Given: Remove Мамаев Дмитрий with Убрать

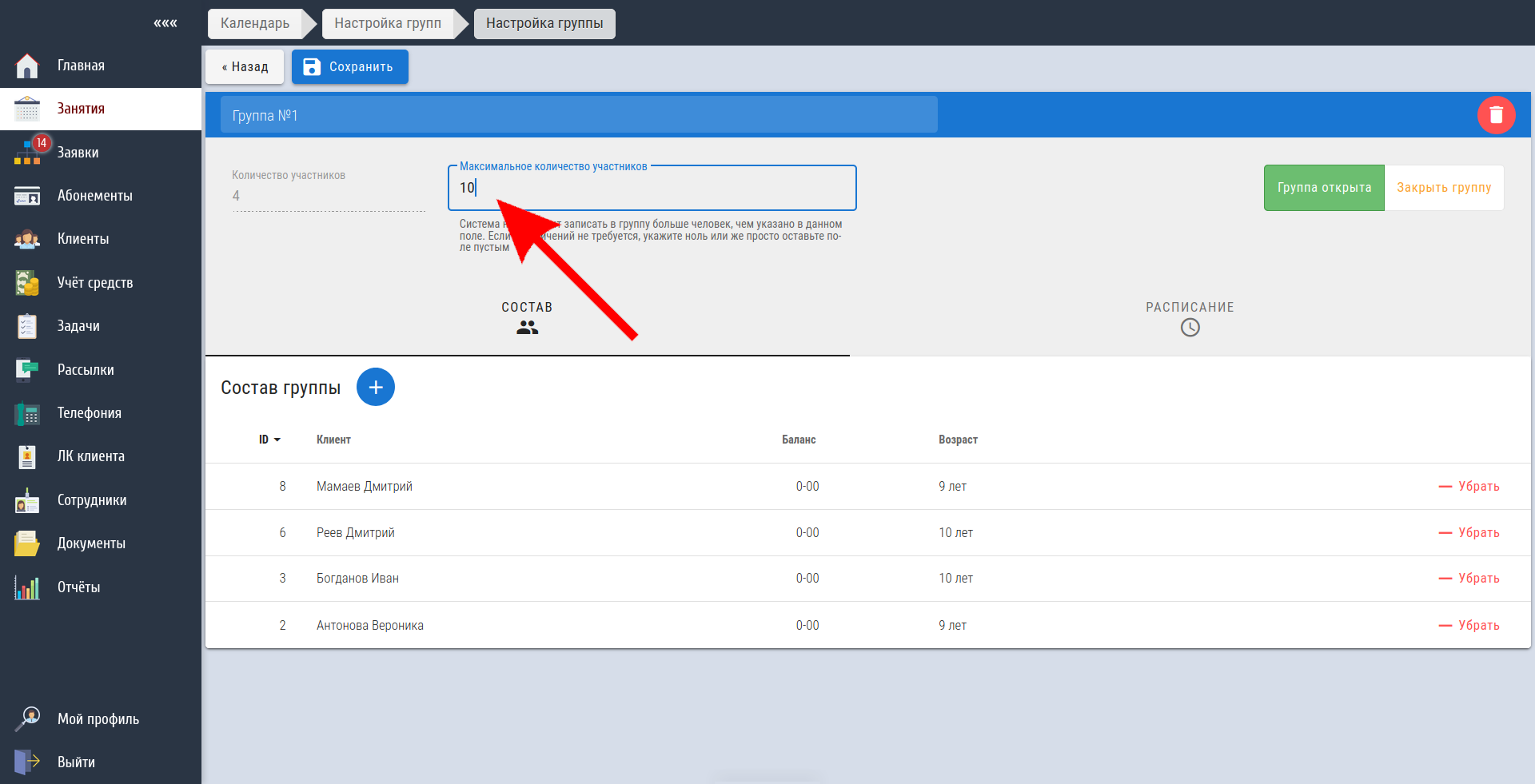Looking at the screenshot, I should 1469,486.
